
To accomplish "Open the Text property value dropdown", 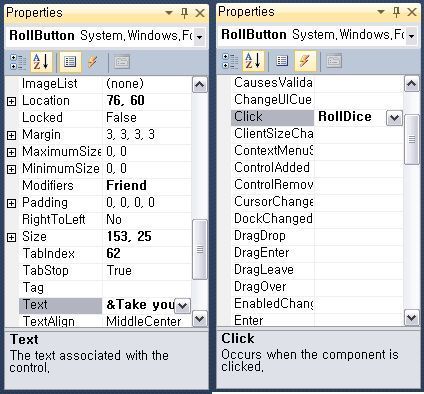I will pyautogui.click(x=183, y=306).
